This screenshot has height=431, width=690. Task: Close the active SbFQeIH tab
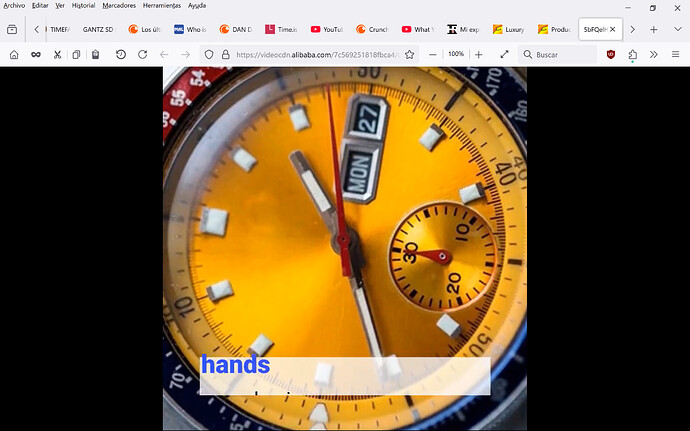coord(613,29)
